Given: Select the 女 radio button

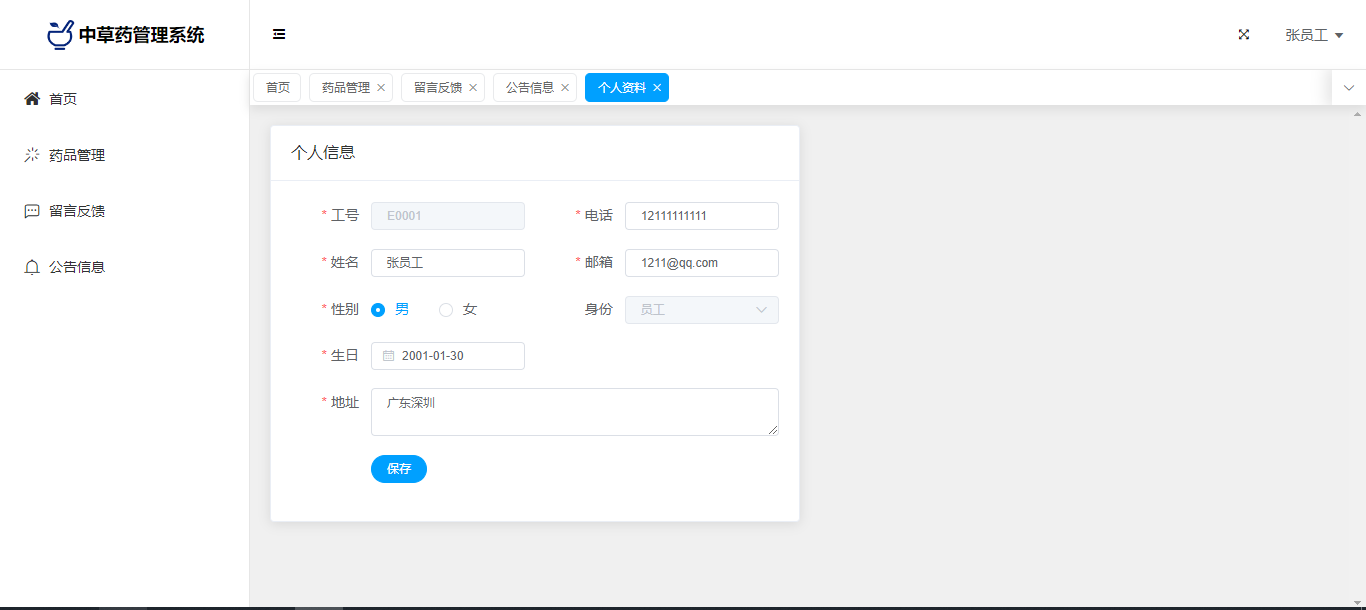Looking at the screenshot, I should click(446, 310).
